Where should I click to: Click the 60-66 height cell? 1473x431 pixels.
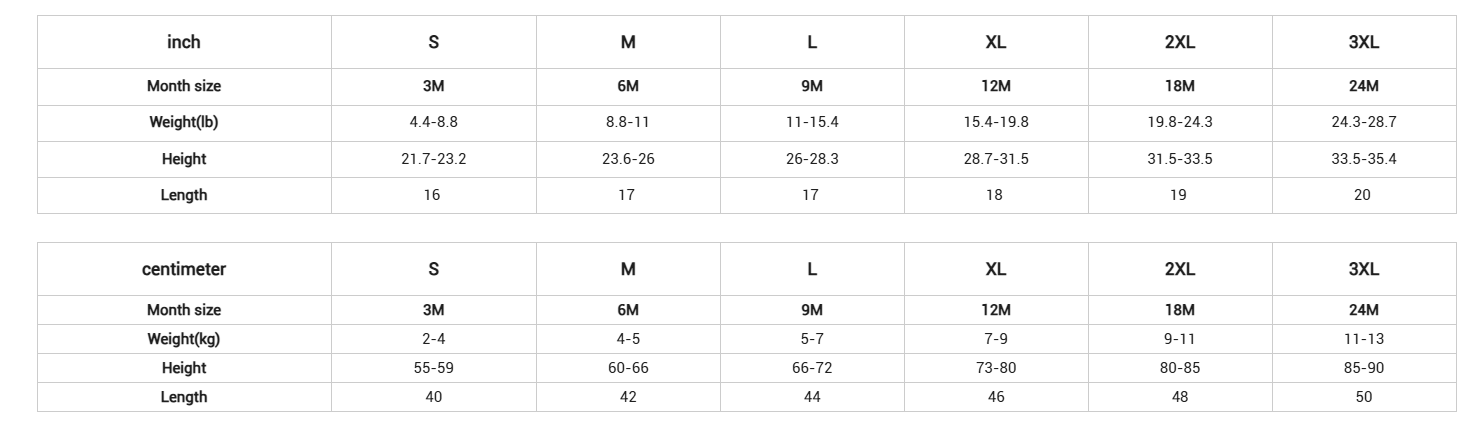tap(628, 368)
